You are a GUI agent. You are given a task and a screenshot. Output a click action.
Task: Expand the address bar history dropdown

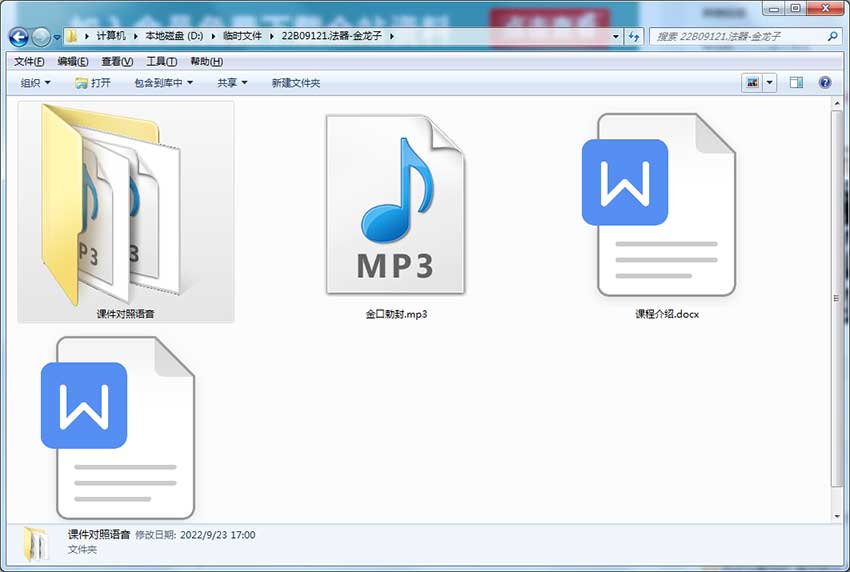616,36
